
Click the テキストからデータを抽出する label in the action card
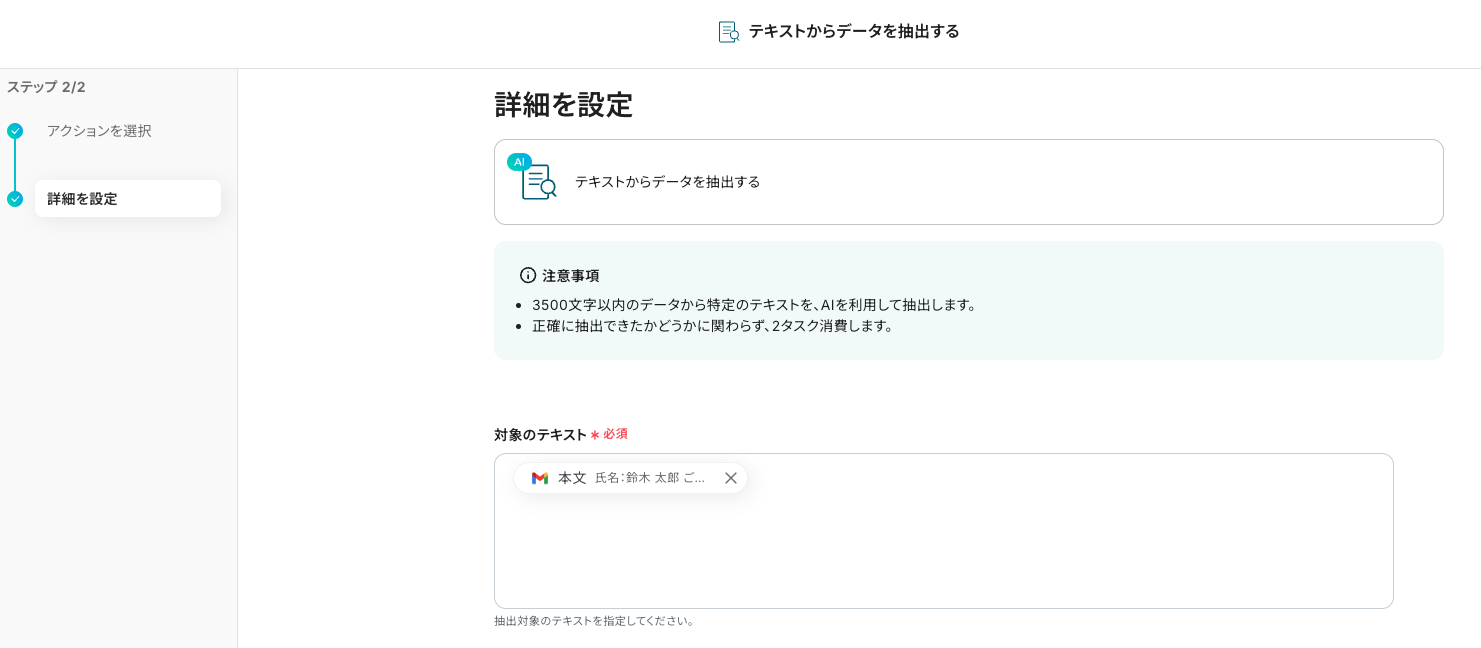point(667,182)
